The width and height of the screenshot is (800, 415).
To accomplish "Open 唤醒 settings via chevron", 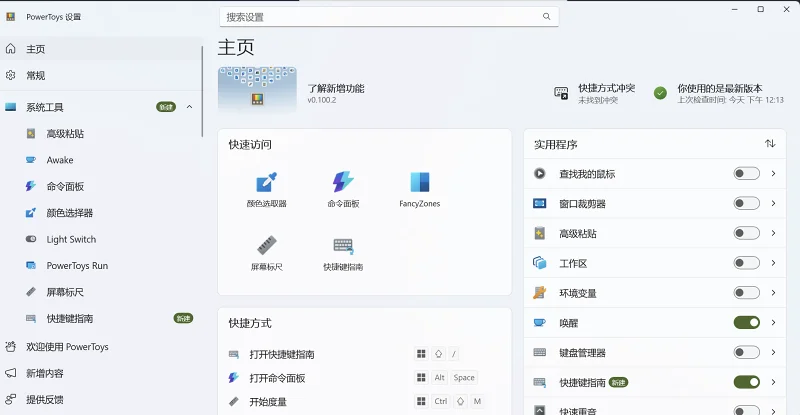I will click(x=773, y=323).
